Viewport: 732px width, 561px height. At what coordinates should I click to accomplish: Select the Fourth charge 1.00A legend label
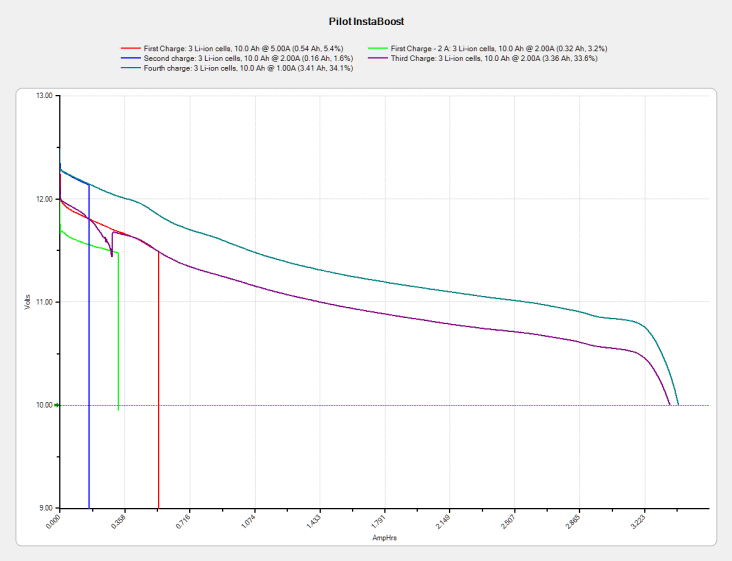tap(247, 68)
